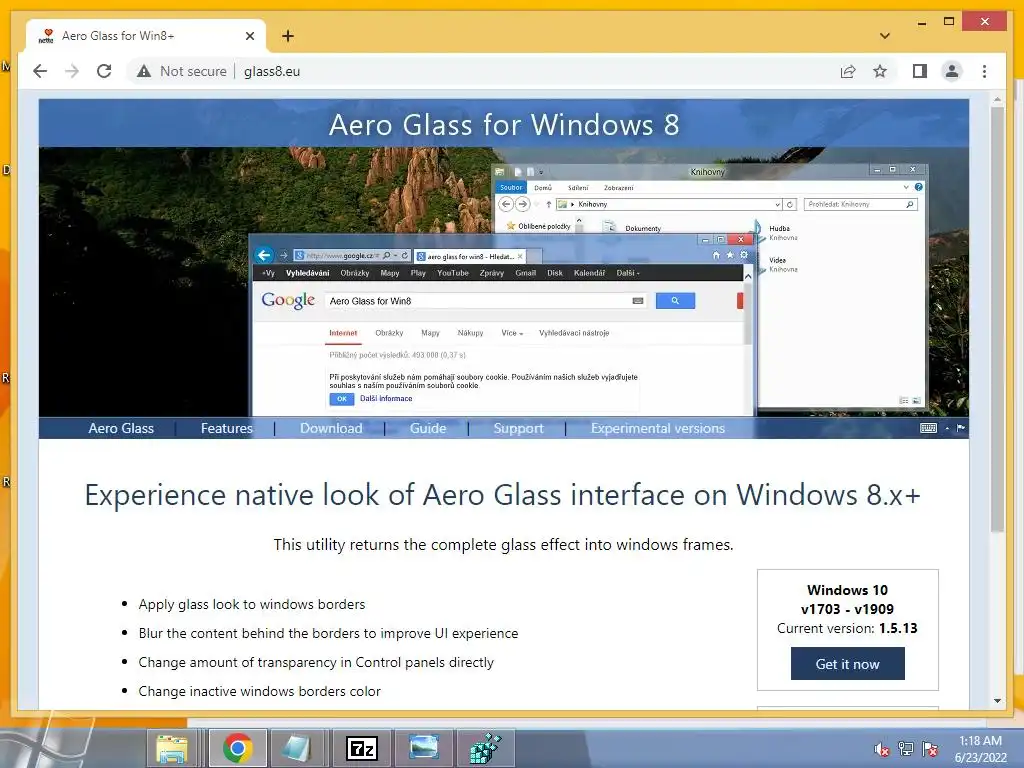Open the glass sheet app in taskbar
Screen dimensions: 1024x768
coord(296,748)
